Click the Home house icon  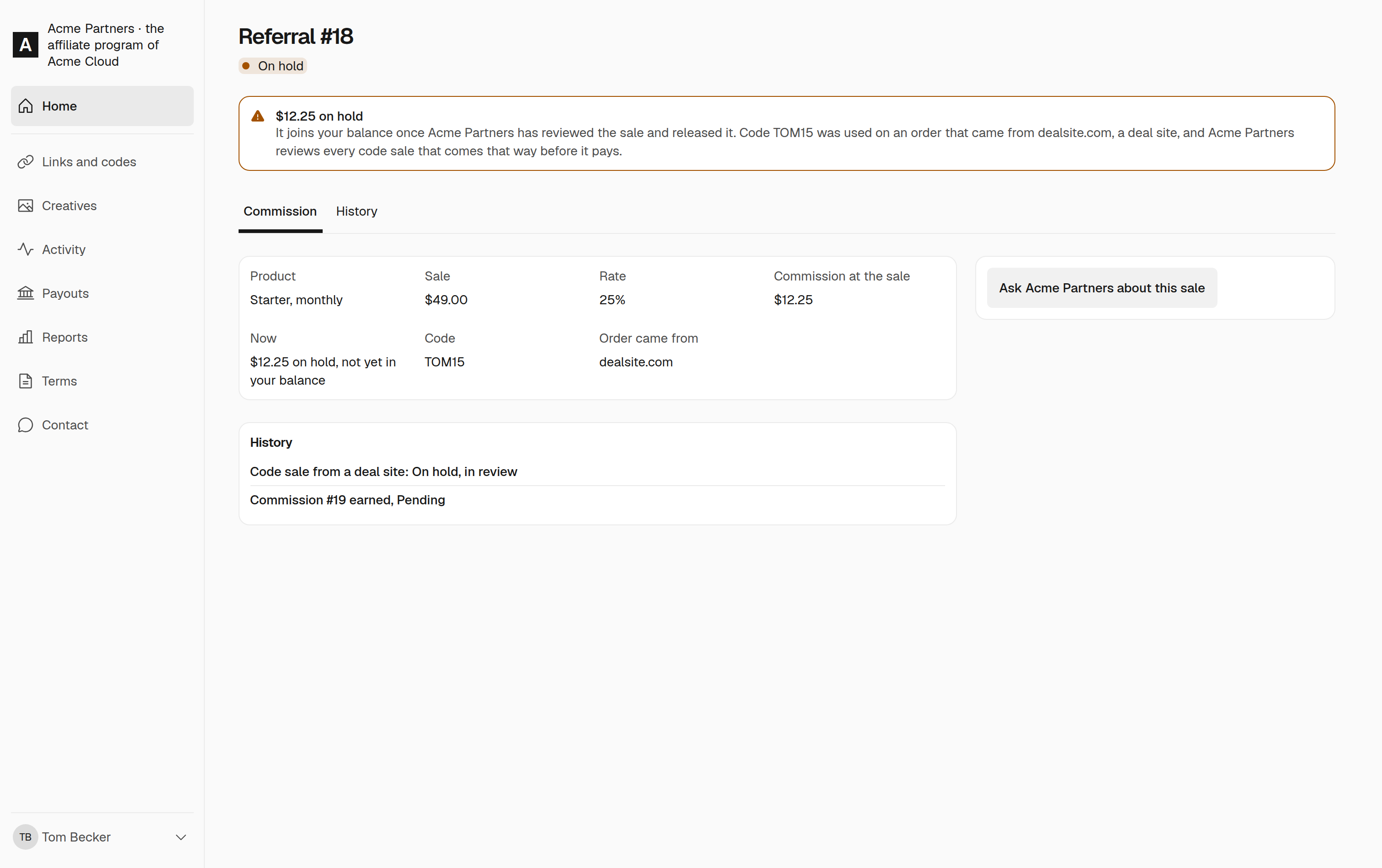pos(25,106)
